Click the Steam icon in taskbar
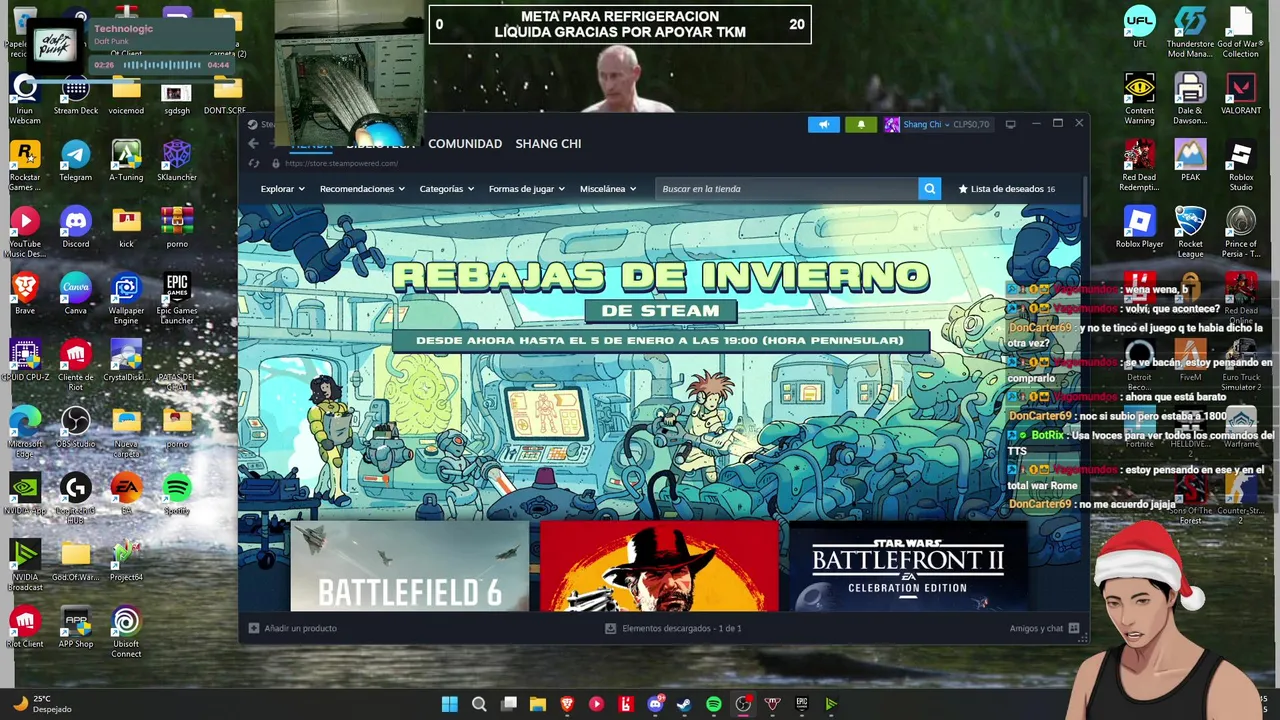The width and height of the screenshot is (1280, 720). [684, 704]
